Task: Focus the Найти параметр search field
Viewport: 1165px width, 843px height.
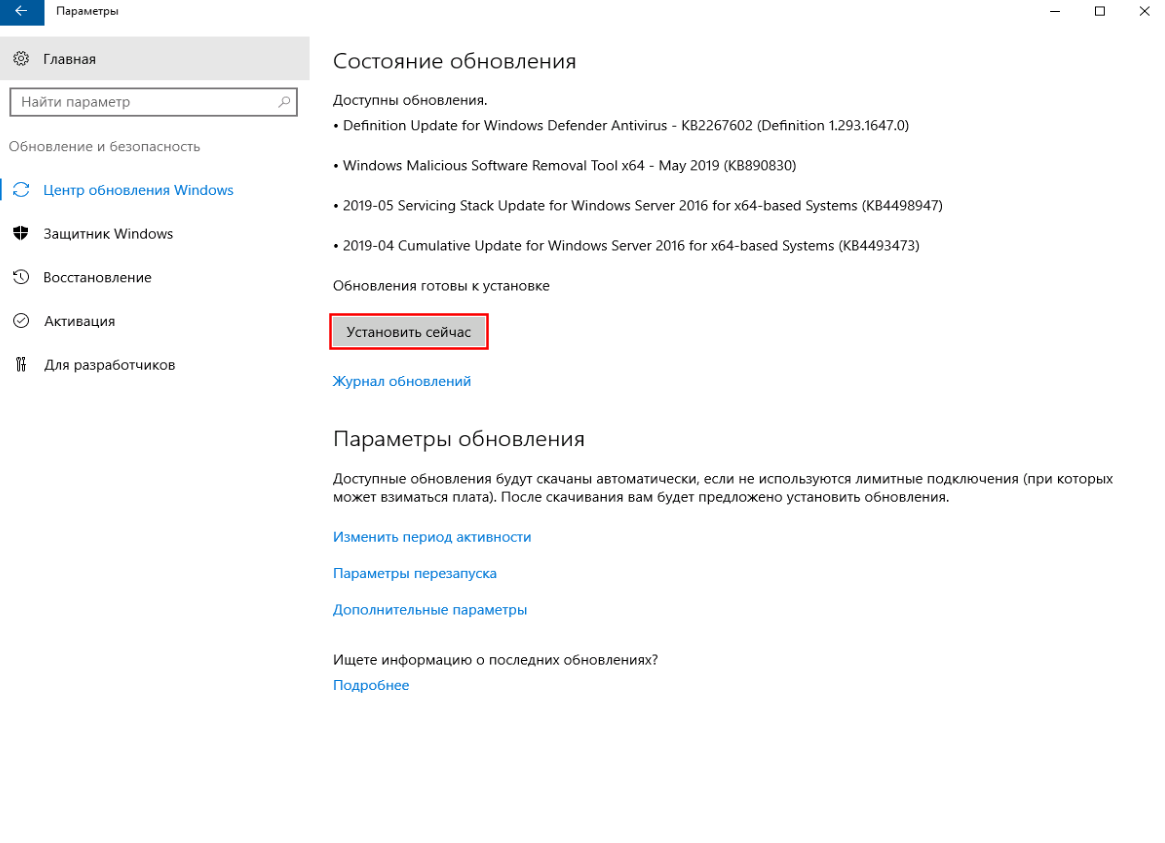Action: tap(140, 102)
